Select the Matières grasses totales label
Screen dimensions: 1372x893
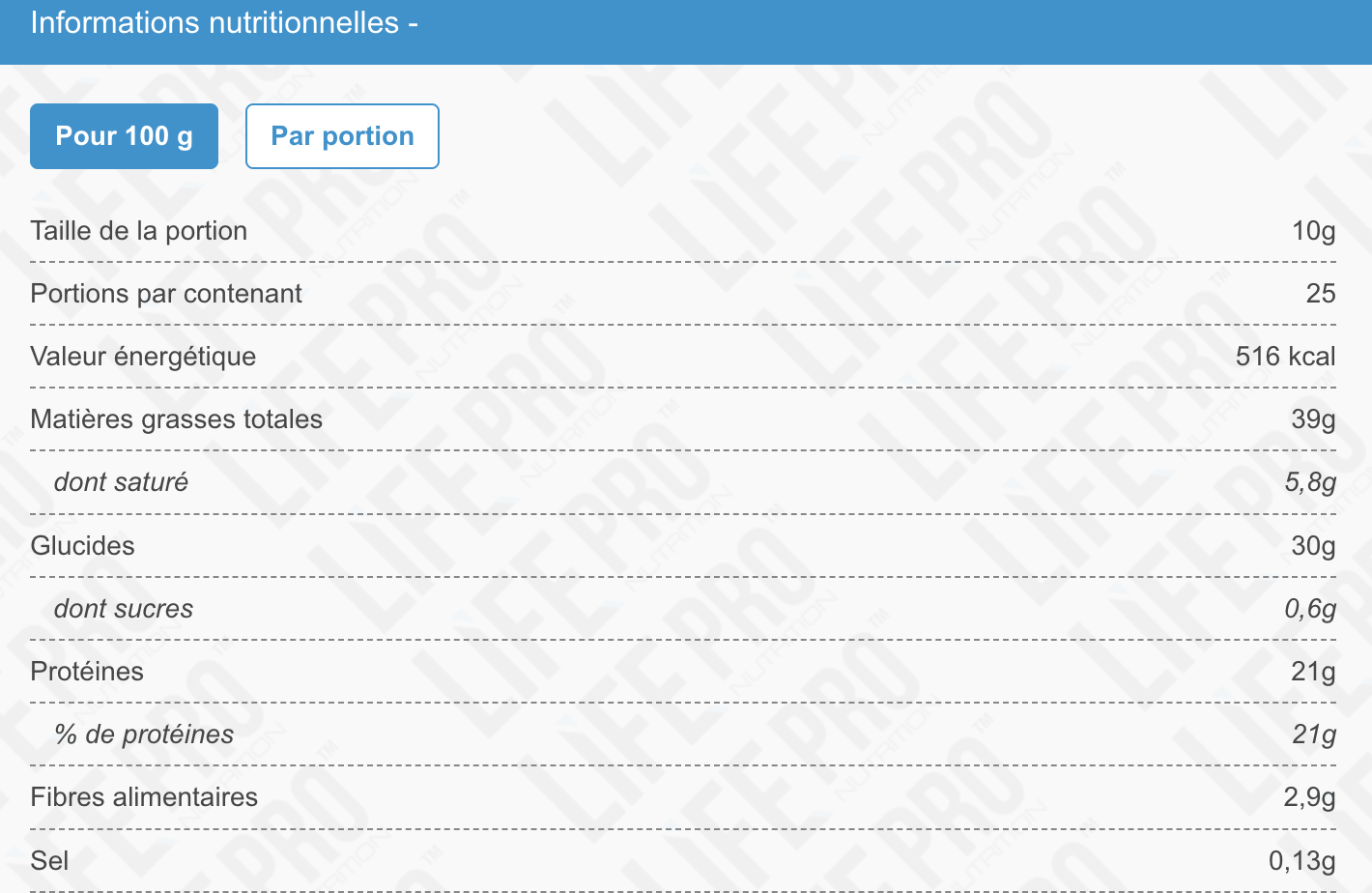pyautogui.click(x=177, y=419)
